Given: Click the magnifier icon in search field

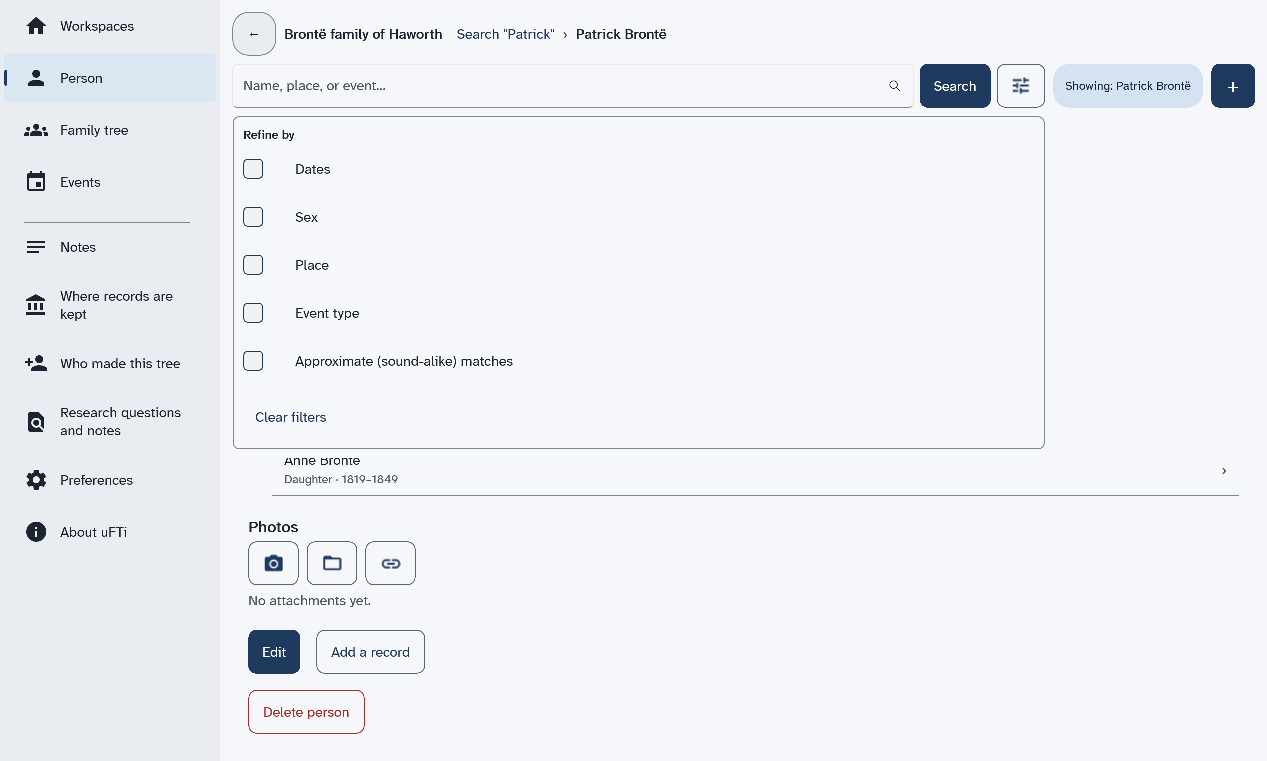Looking at the screenshot, I should [895, 86].
